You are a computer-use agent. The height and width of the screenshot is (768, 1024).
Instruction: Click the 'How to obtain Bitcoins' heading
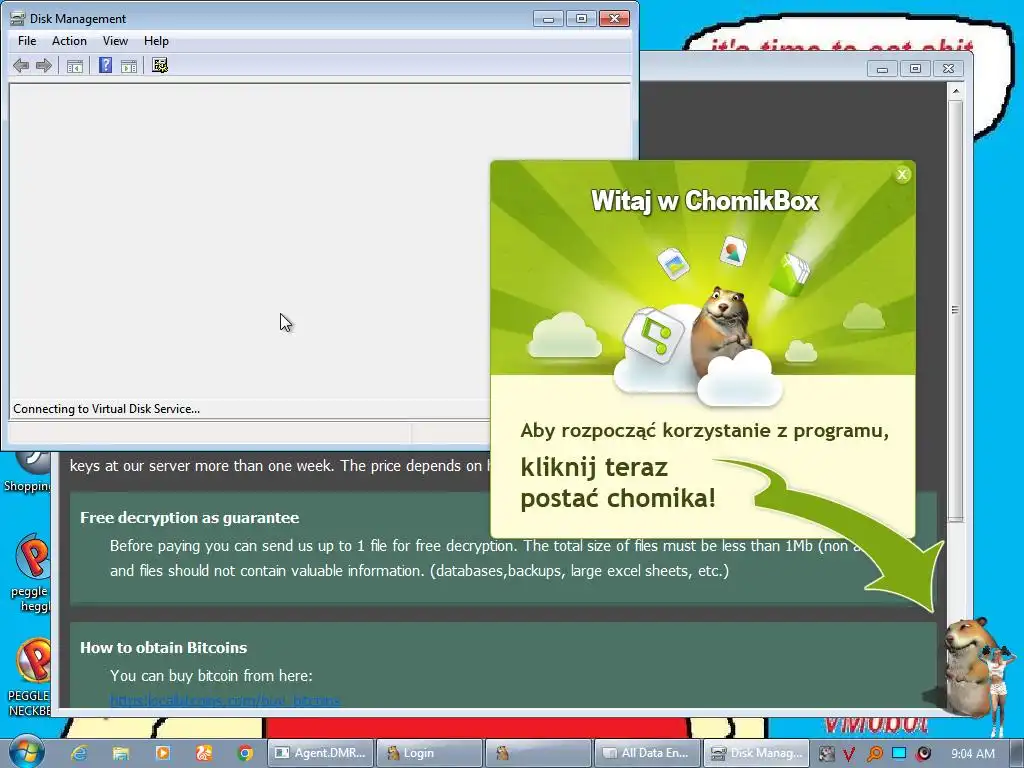pyautogui.click(x=163, y=648)
